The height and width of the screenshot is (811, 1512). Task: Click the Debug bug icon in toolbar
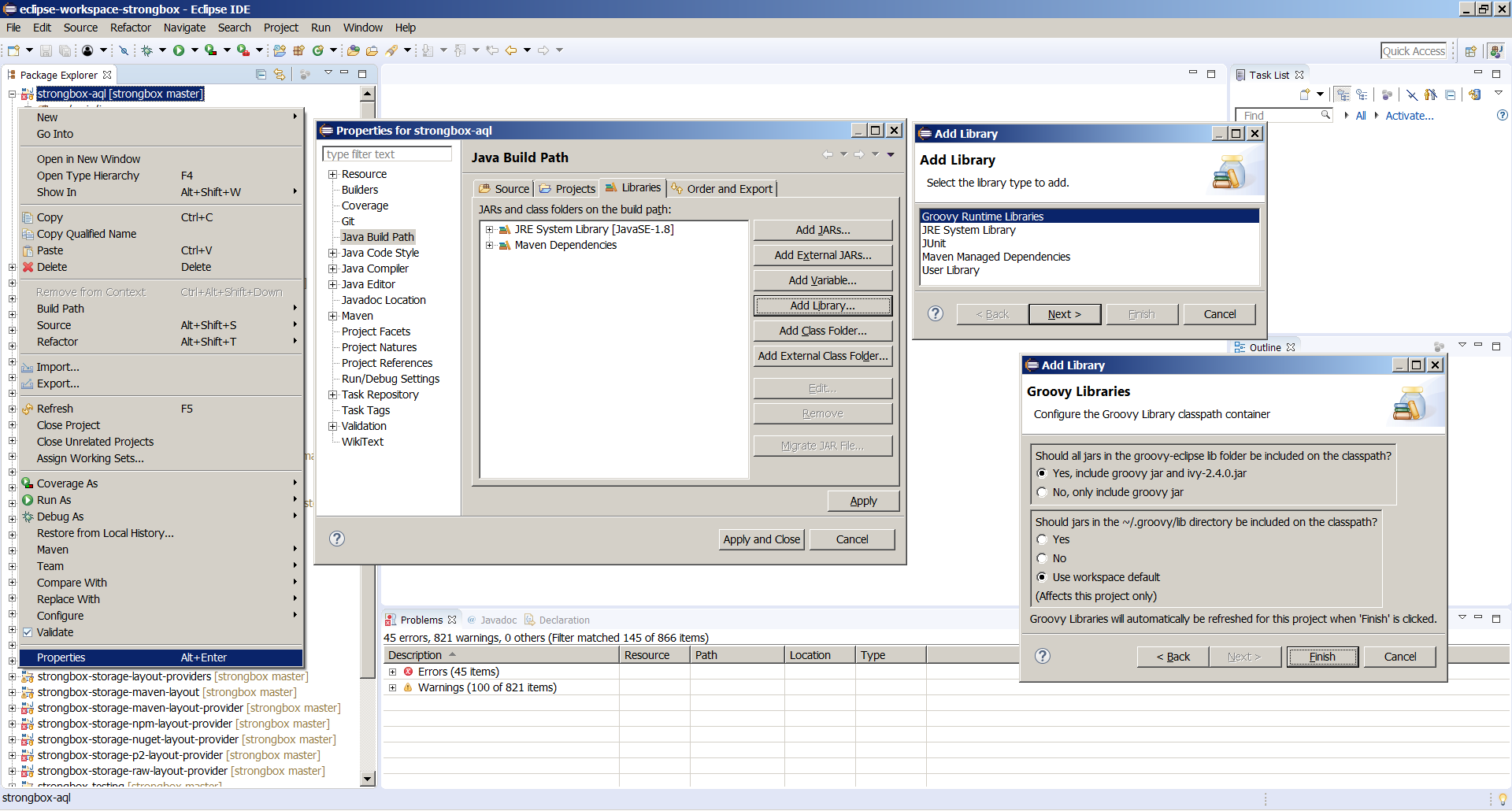(x=146, y=50)
